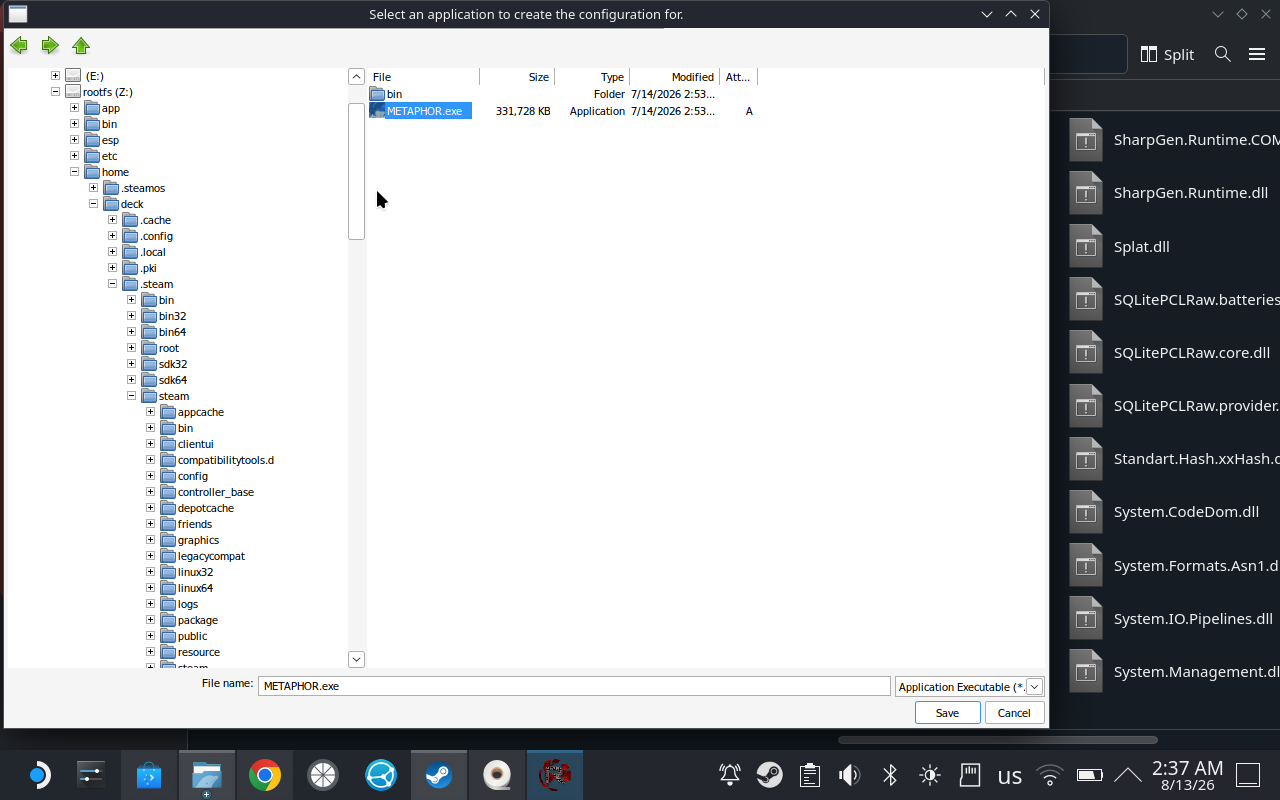Image resolution: width=1280 pixels, height=800 pixels.
Task: Select SharpGen.Runtime.dll in the file manager
Action: [1190, 193]
